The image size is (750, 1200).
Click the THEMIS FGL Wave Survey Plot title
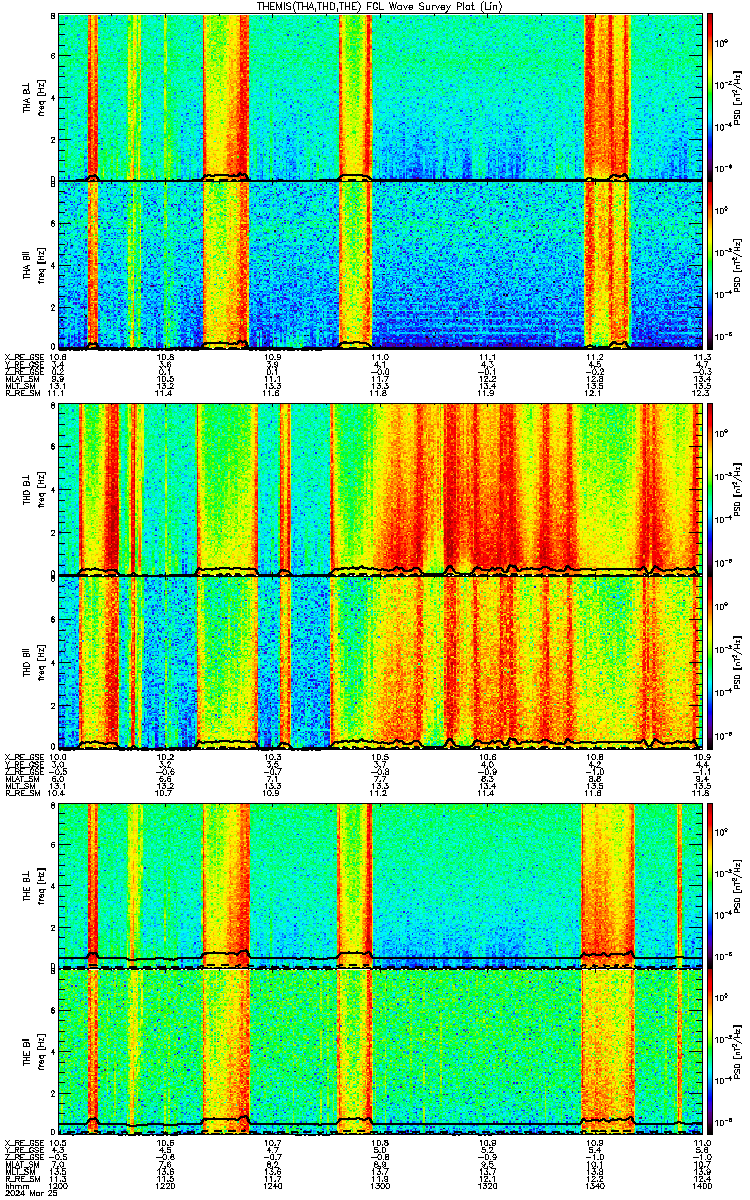pyautogui.click(x=379, y=6)
